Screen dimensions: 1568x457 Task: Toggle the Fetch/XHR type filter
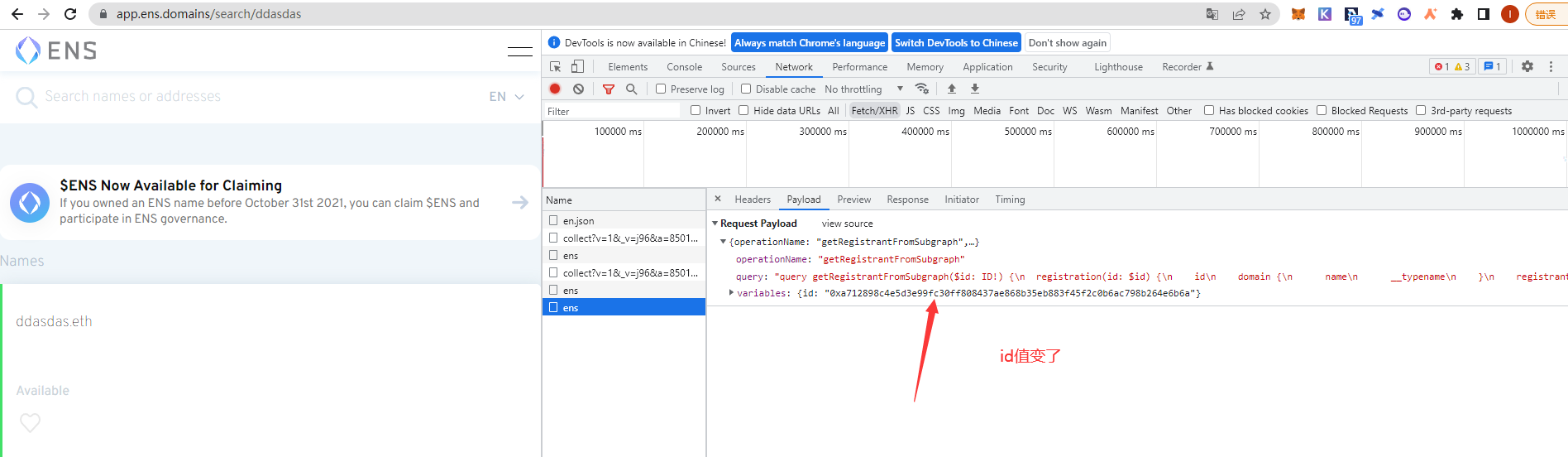(x=874, y=110)
